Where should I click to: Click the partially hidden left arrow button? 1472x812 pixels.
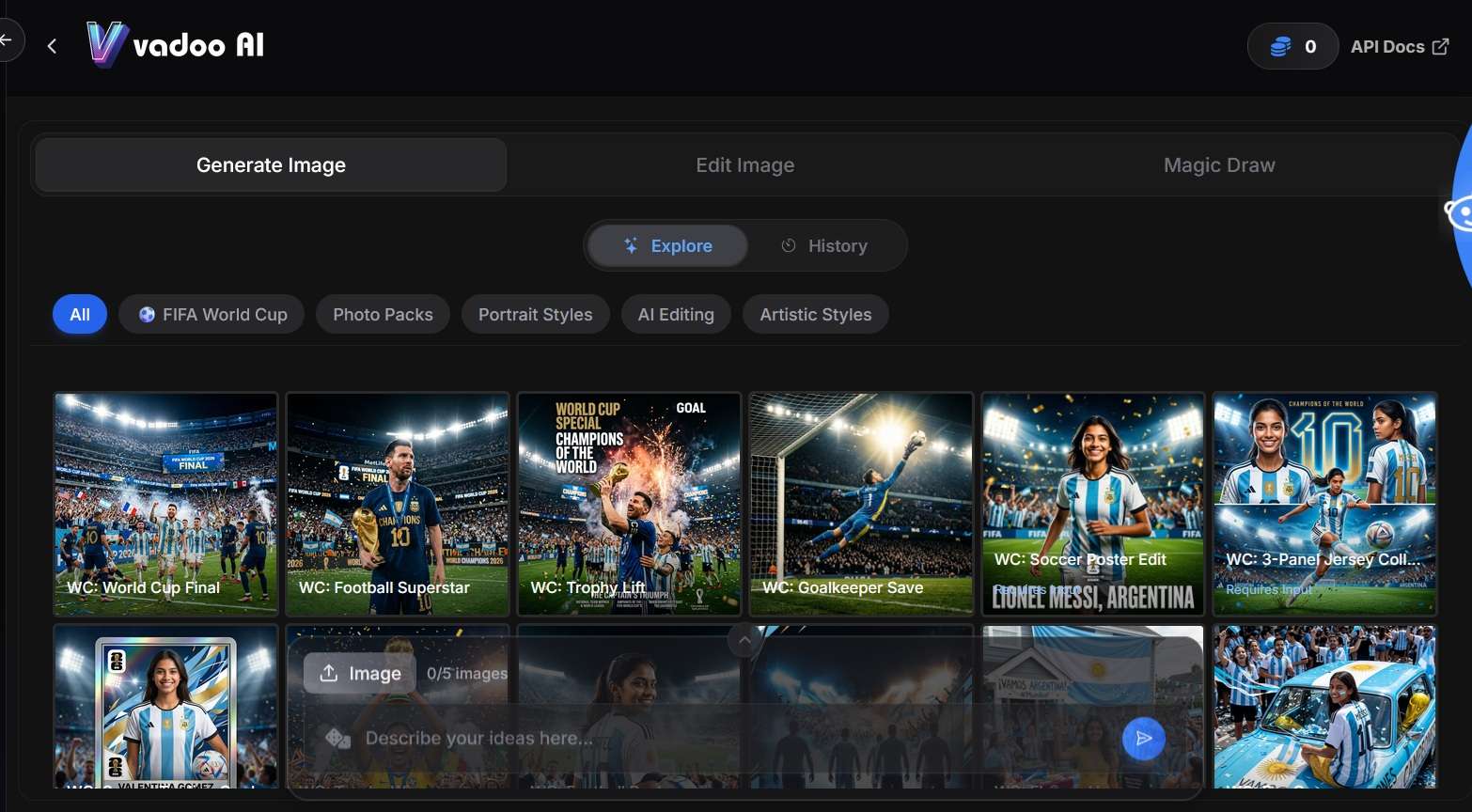pos(9,41)
